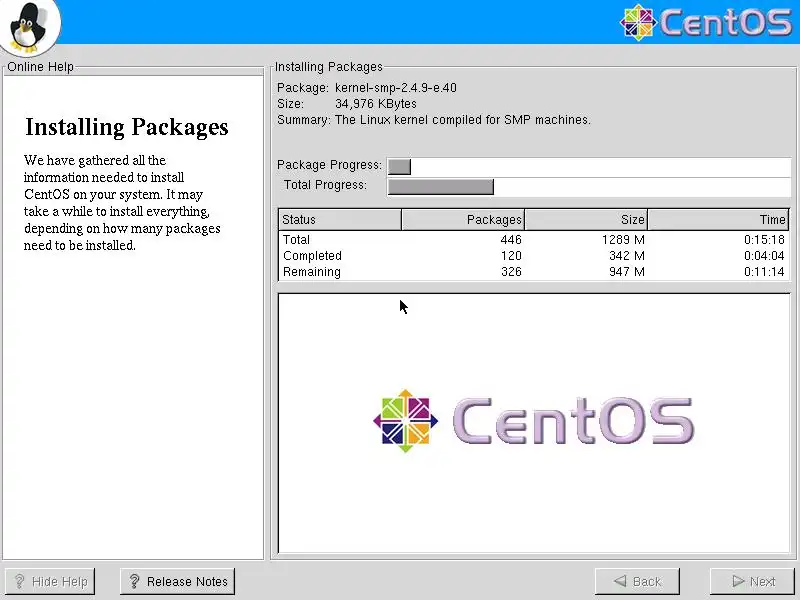Viewport: 800px width, 600px height.
Task: Click the Total Progress bar
Action: (x=589, y=187)
